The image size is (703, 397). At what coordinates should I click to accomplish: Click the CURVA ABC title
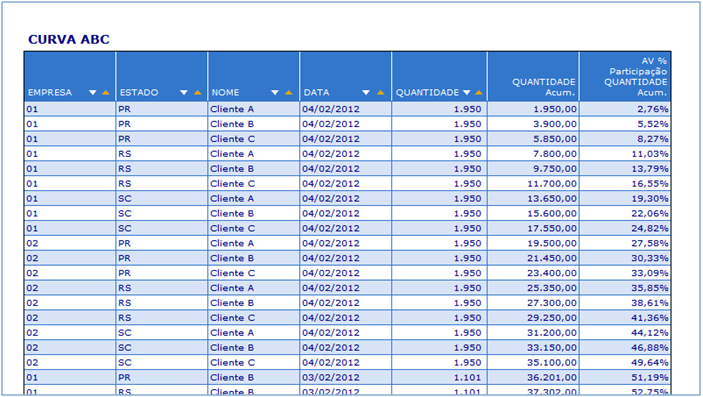click(69, 39)
